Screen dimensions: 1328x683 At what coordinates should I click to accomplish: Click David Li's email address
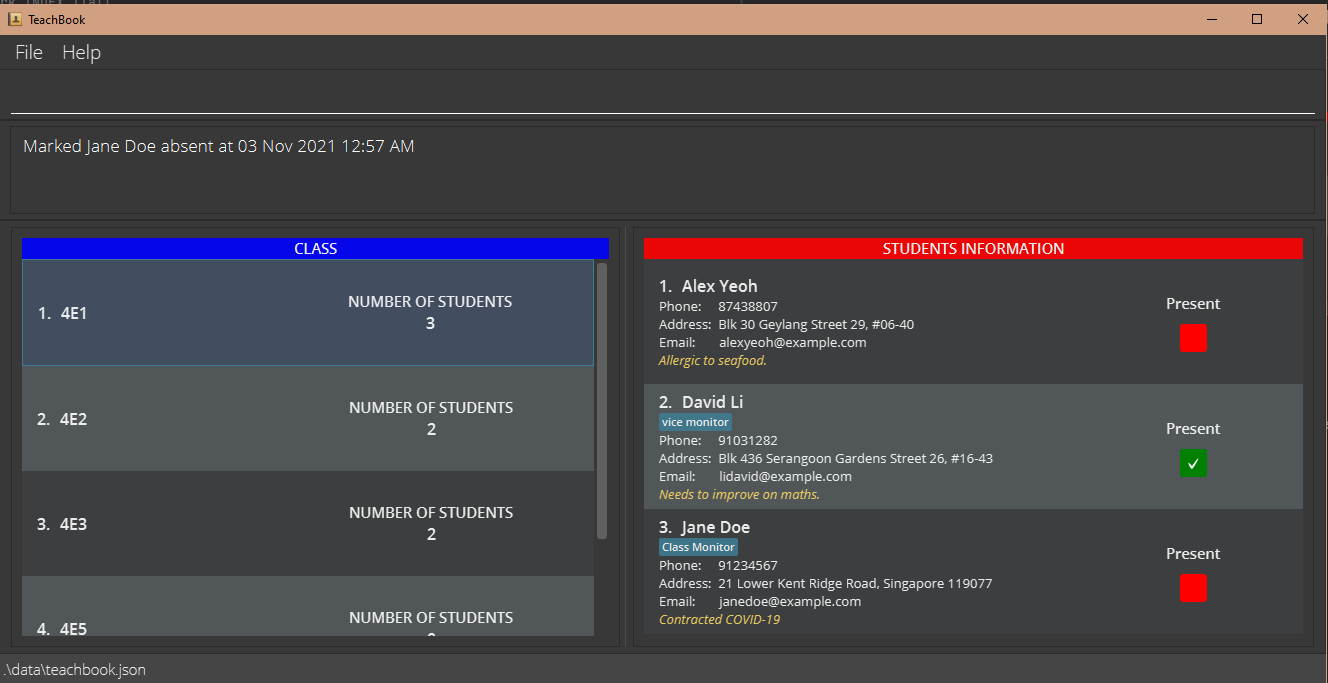[x=785, y=477]
